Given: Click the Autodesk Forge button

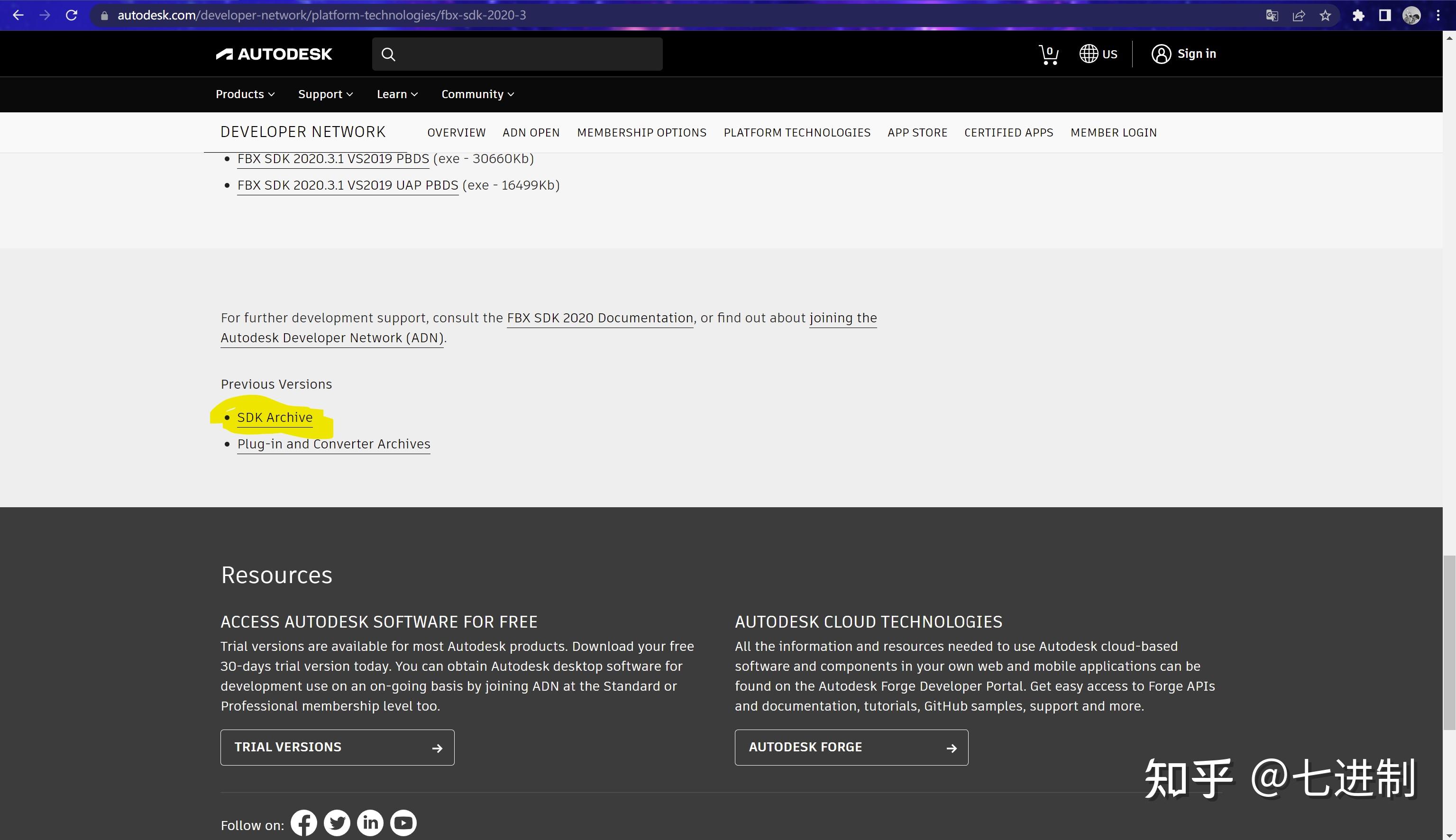Looking at the screenshot, I should pyautogui.click(x=851, y=747).
